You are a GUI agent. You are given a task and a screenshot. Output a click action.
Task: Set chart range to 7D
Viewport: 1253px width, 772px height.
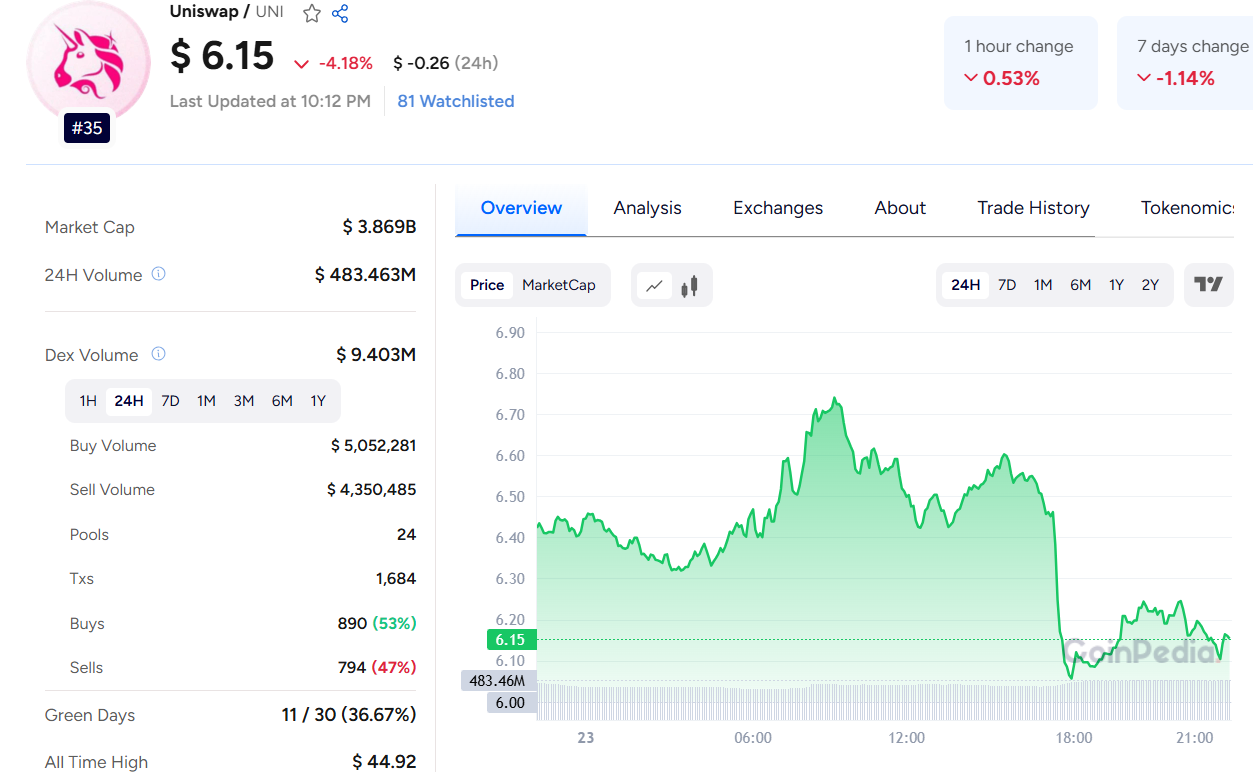click(x=1007, y=285)
